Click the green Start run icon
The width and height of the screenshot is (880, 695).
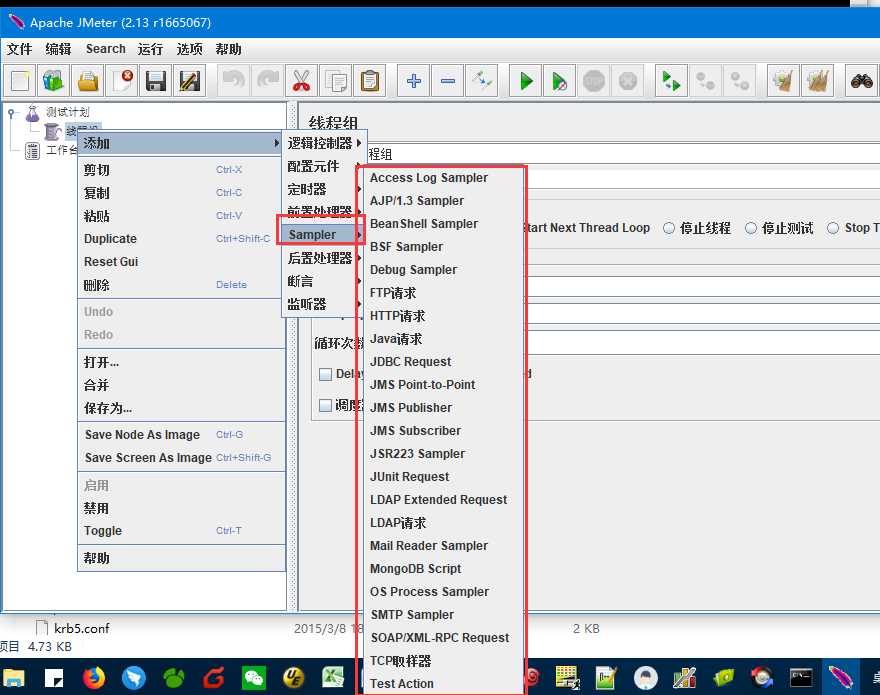point(526,81)
